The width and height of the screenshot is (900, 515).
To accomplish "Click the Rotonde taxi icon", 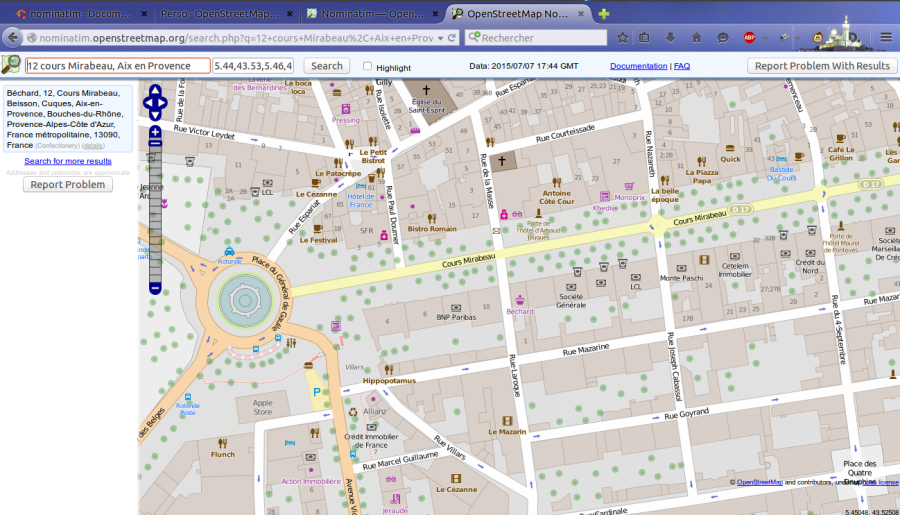I will pos(229,251).
